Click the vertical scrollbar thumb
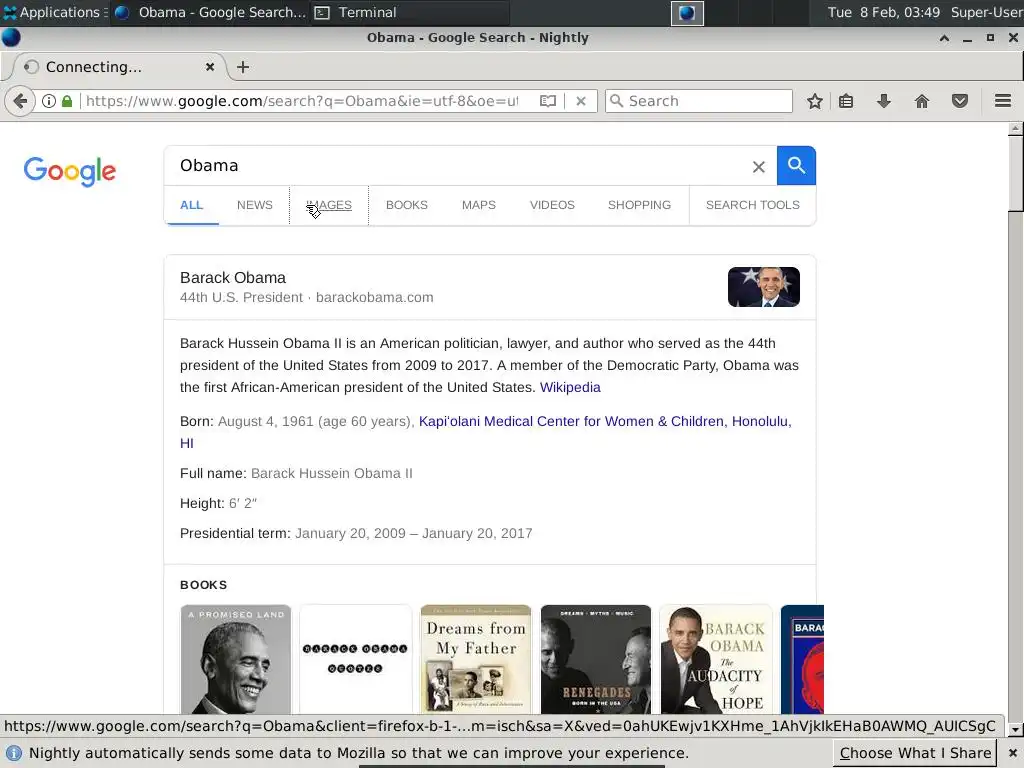The height and width of the screenshot is (768, 1024). [x=1016, y=174]
